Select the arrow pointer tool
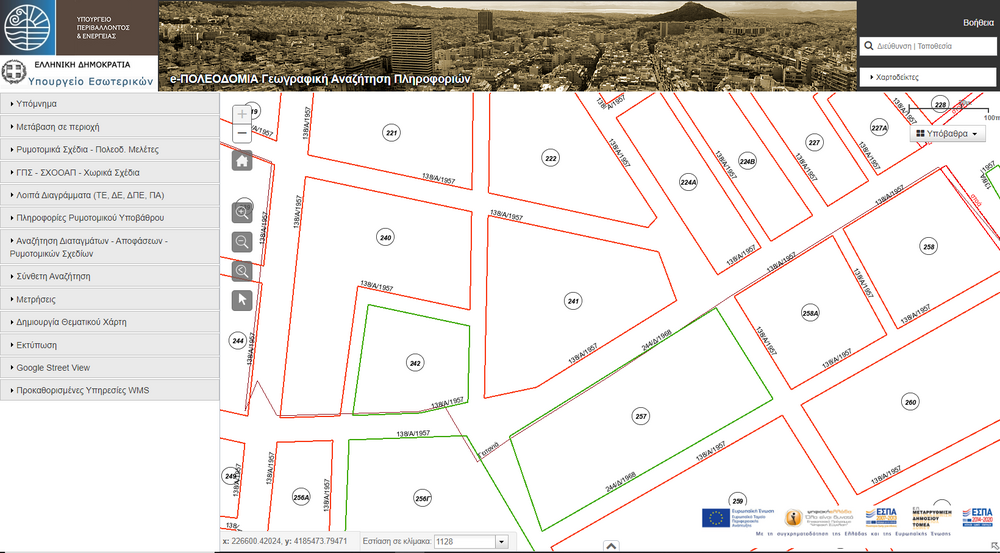 click(242, 299)
